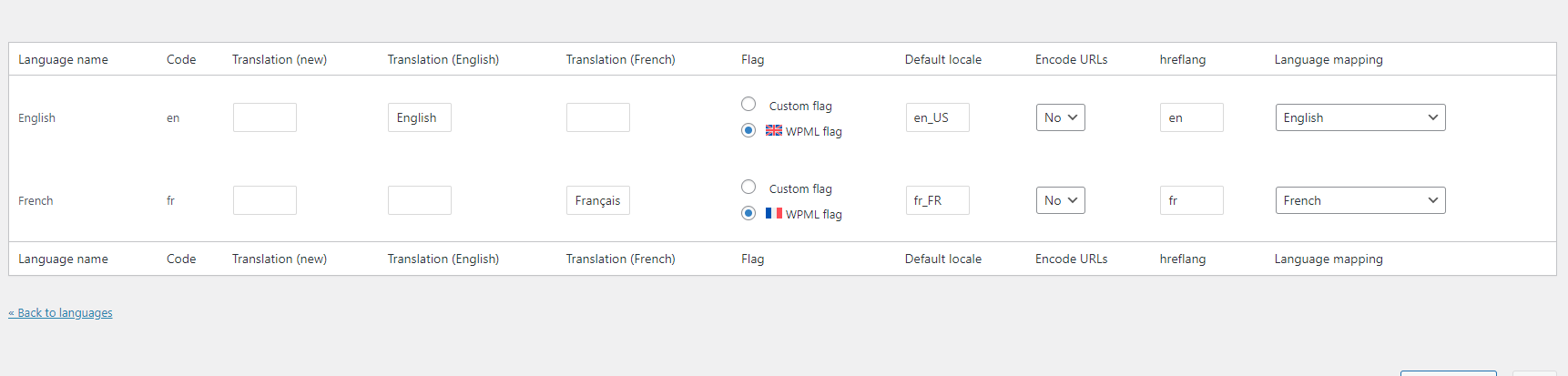The image size is (1568, 376).
Task: Click the fr_FR default locale field
Action: coord(938,200)
